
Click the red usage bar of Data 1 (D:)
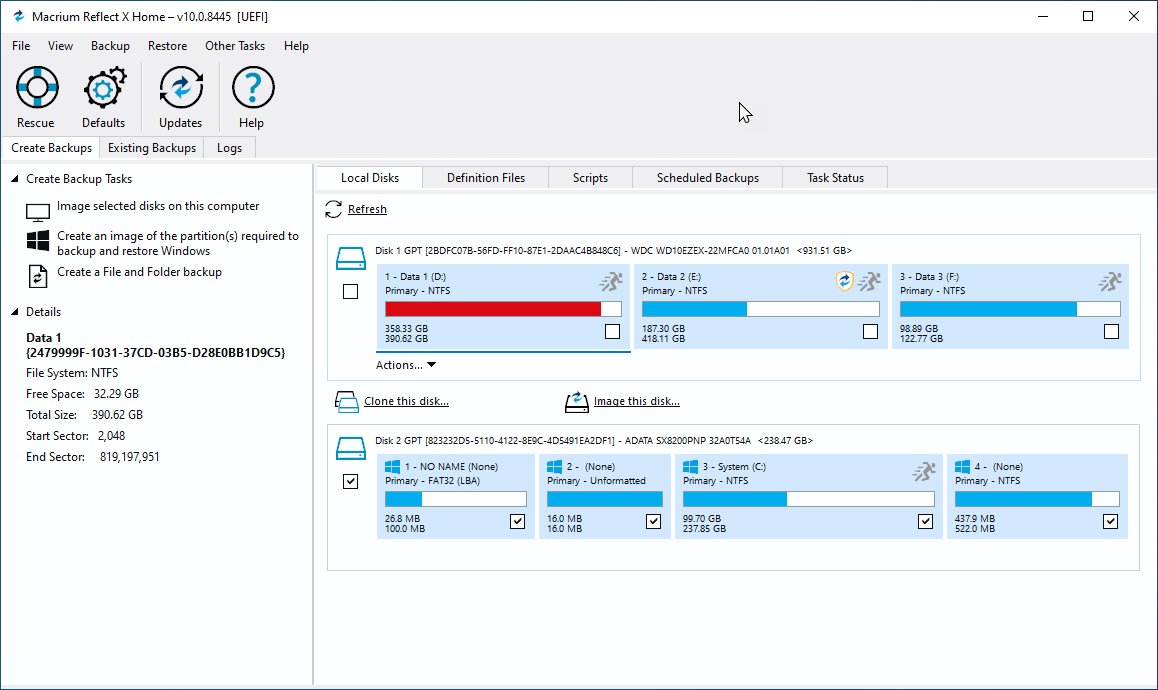click(x=503, y=309)
